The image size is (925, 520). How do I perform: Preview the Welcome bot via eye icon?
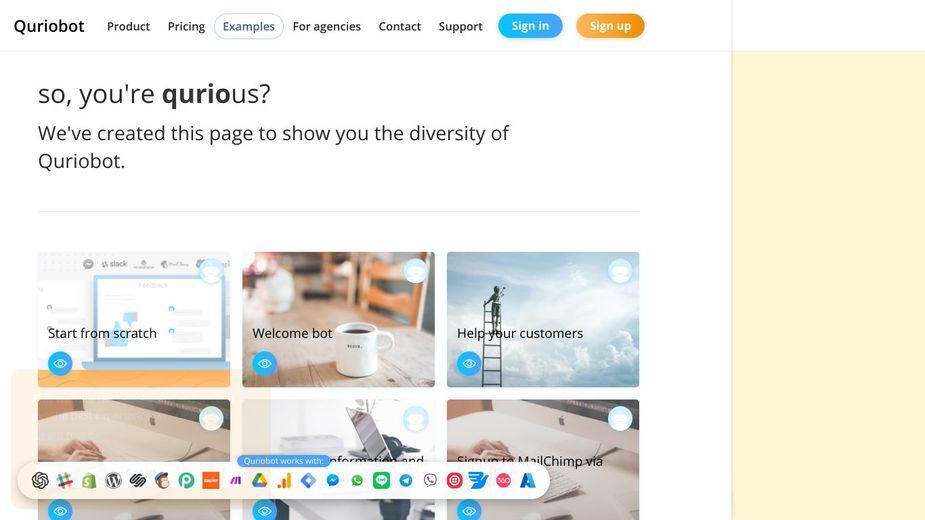264,364
